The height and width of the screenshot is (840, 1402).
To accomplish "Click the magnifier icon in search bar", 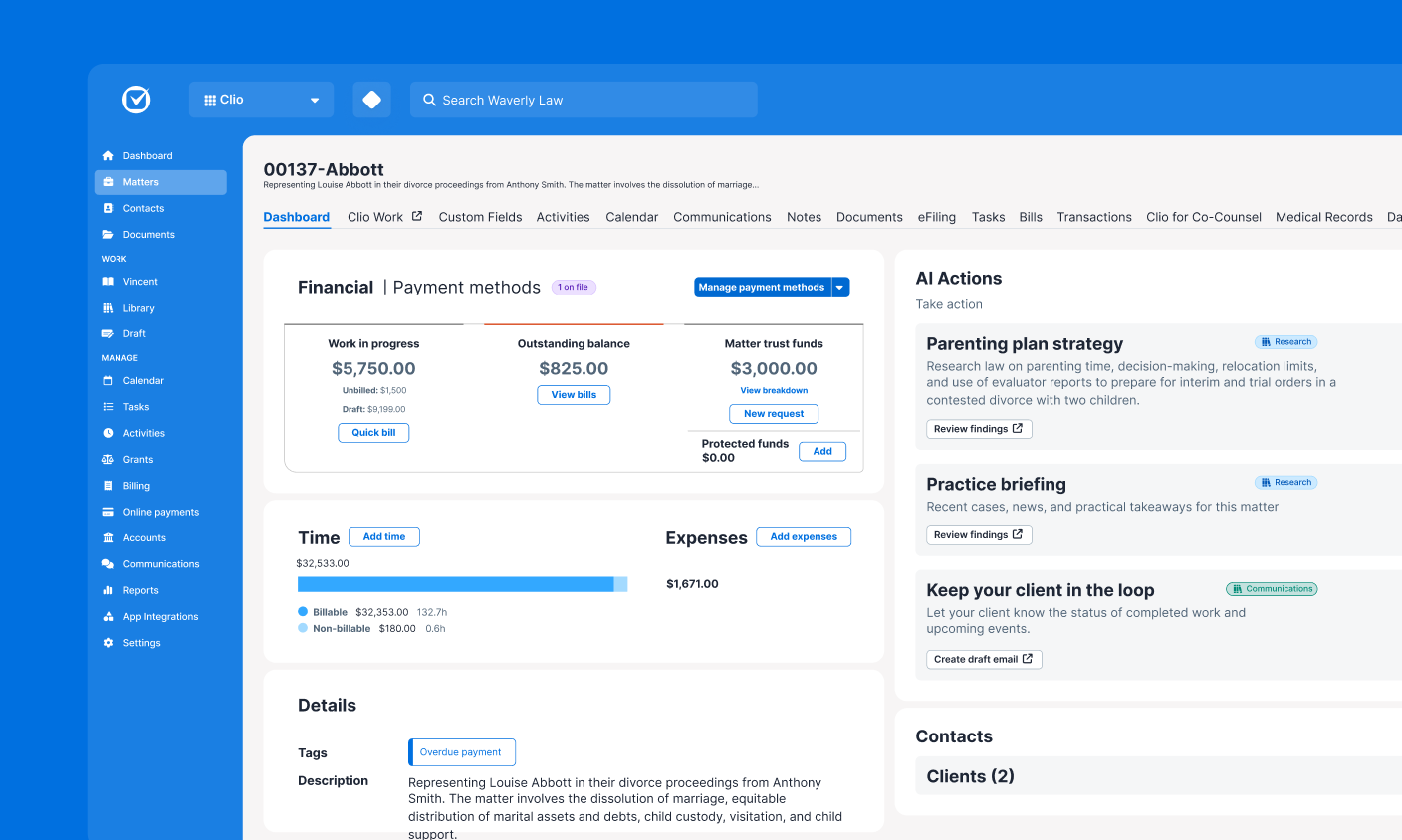I will coord(429,100).
